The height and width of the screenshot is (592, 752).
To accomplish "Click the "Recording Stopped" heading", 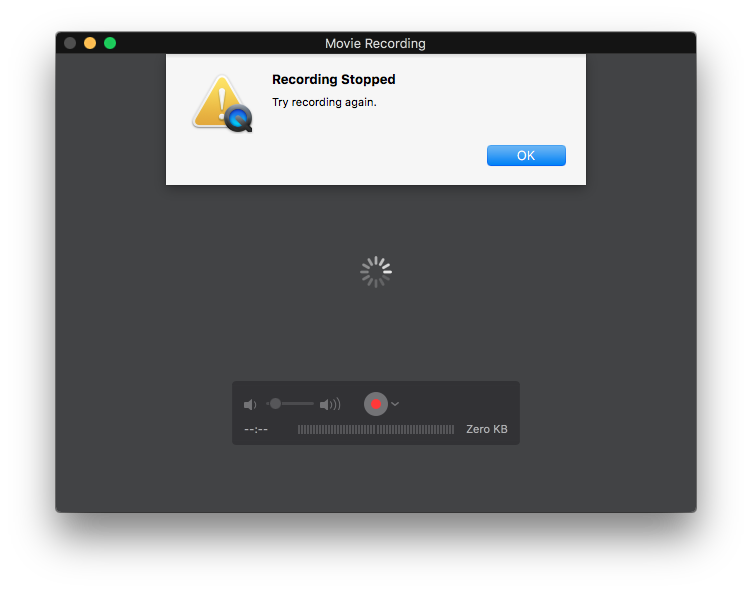I will pyautogui.click(x=334, y=79).
